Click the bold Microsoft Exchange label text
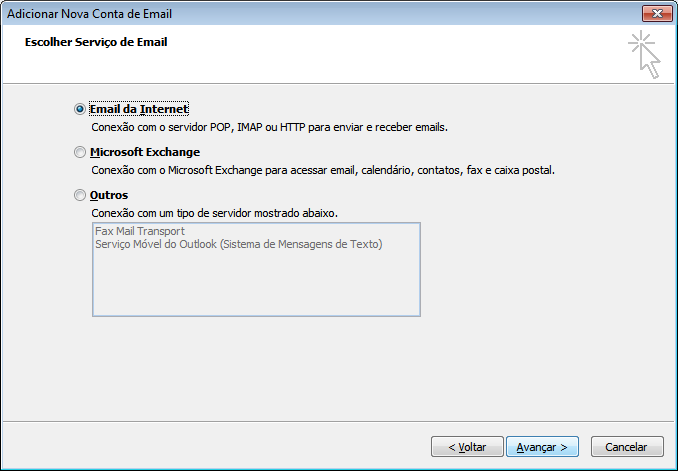The height and width of the screenshot is (471, 678). [x=145, y=152]
